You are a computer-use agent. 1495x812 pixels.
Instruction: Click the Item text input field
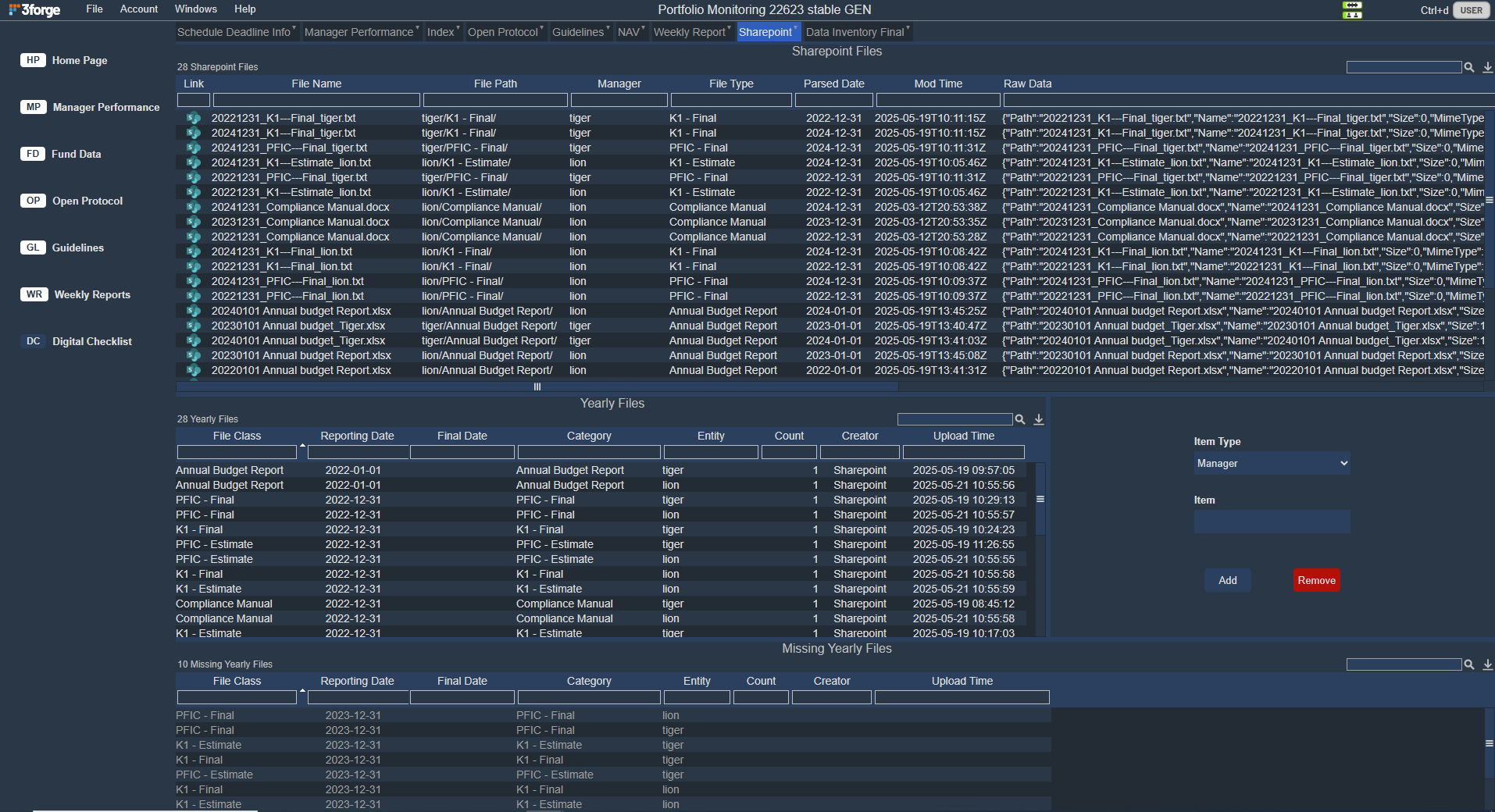[x=1272, y=522]
